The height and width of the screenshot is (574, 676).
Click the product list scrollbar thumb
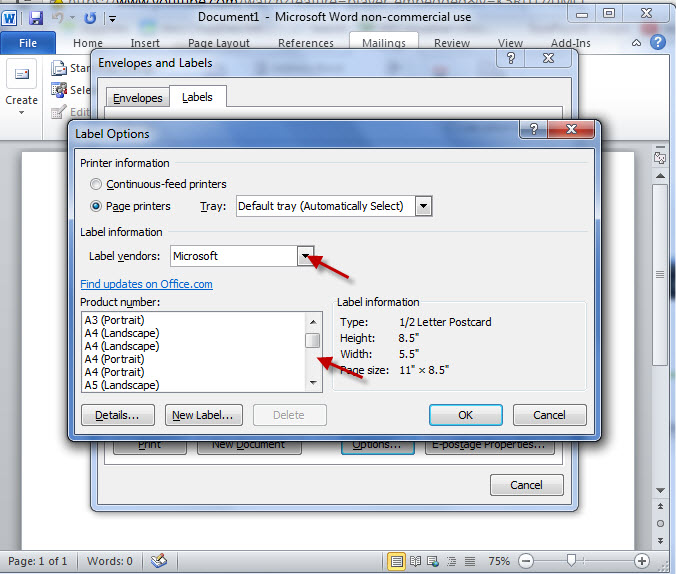[313, 340]
